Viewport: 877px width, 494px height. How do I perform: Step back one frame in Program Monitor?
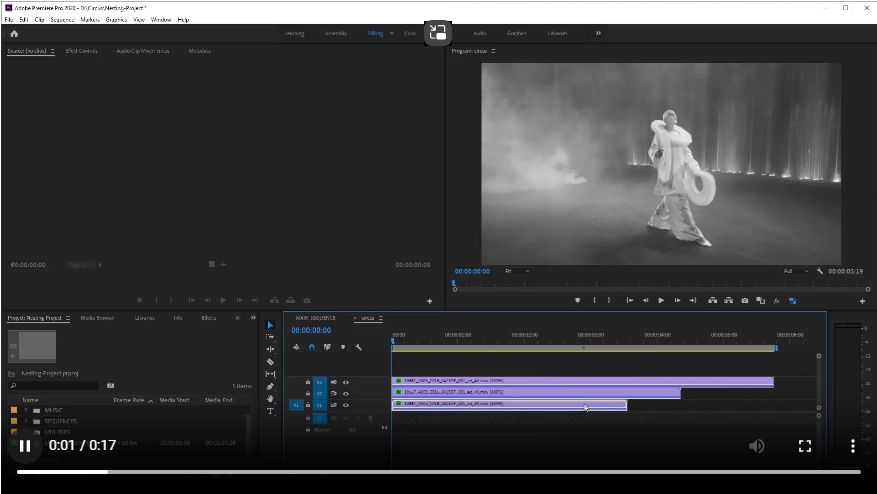pos(645,300)
